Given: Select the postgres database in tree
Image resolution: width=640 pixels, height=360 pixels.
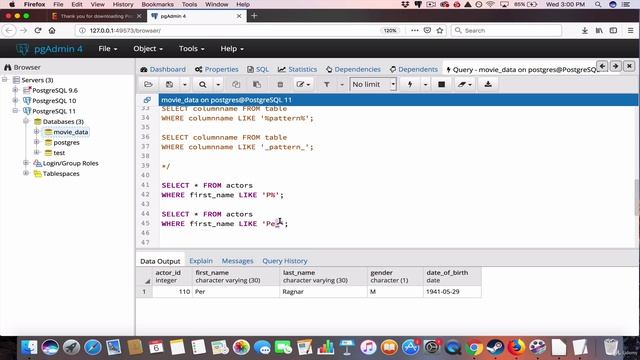Looking at the screenshot, I should (x=66, y=142).
